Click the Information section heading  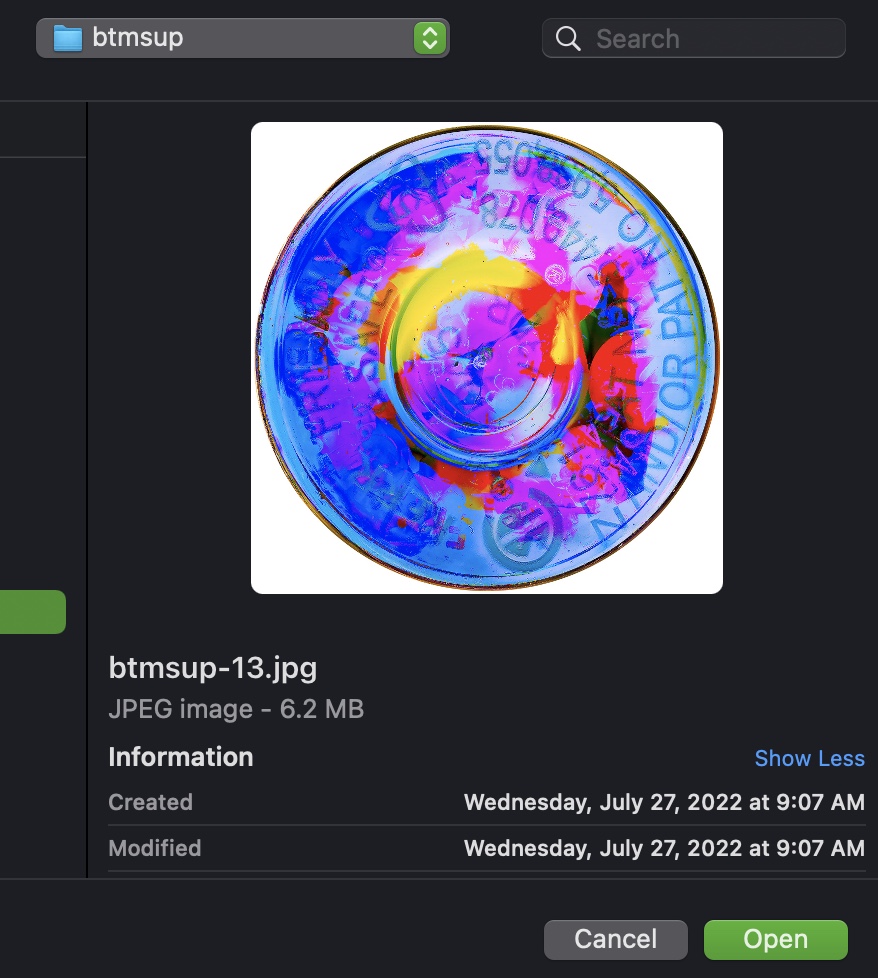(181, 757)
